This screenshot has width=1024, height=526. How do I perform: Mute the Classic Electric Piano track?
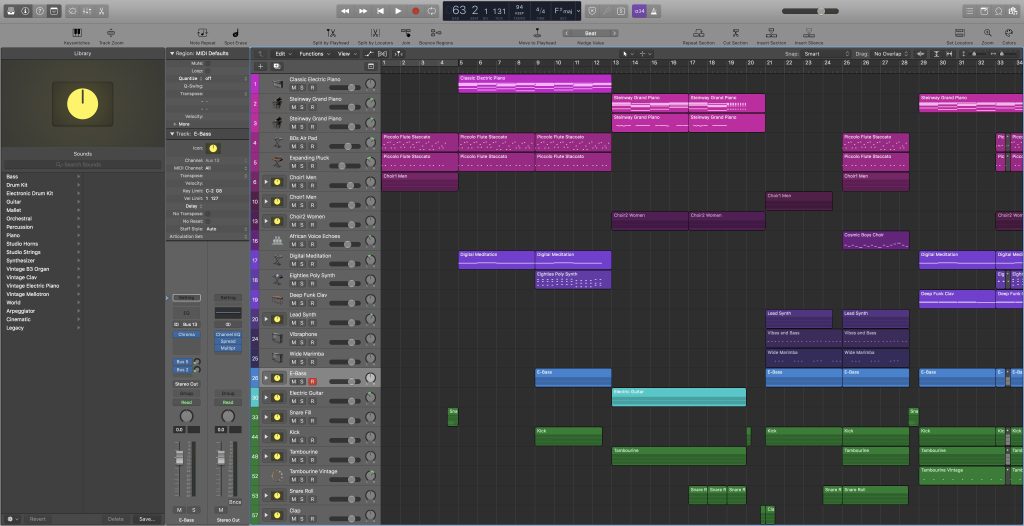tap(294, 88)
